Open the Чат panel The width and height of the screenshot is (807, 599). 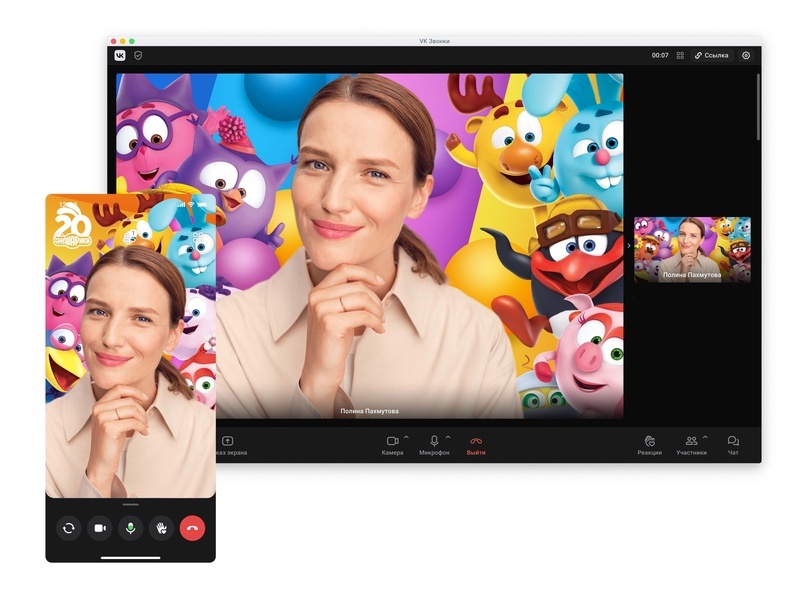coord(733,445)
